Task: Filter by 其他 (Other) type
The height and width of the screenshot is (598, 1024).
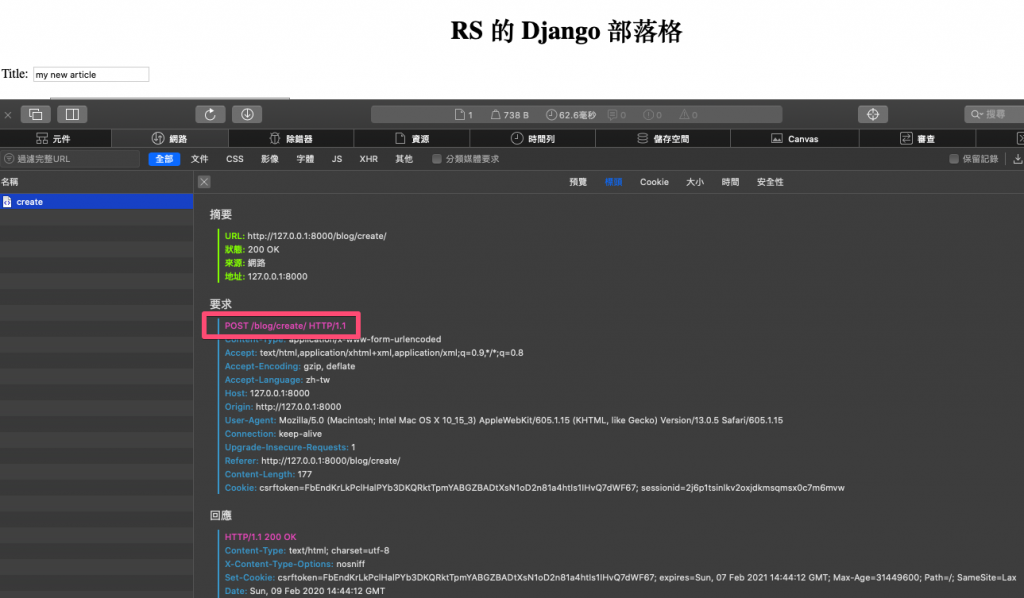Action: (404, 159)
